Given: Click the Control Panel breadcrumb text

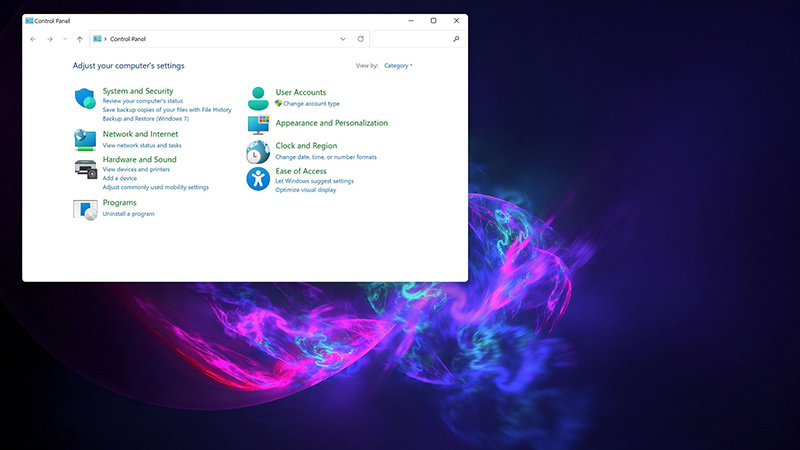Looking at the screenshot, I should pyautogui.click(x=128, y=39).
